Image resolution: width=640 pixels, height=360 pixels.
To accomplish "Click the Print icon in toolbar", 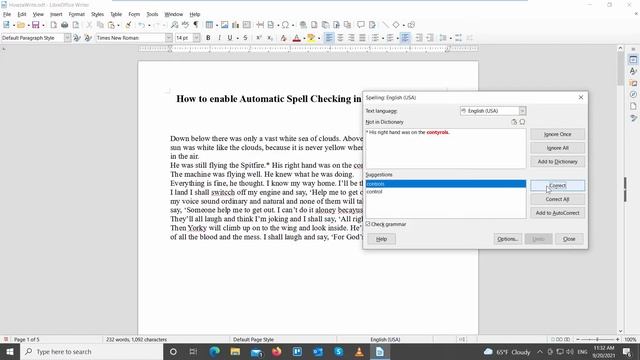I will point(64,25).
